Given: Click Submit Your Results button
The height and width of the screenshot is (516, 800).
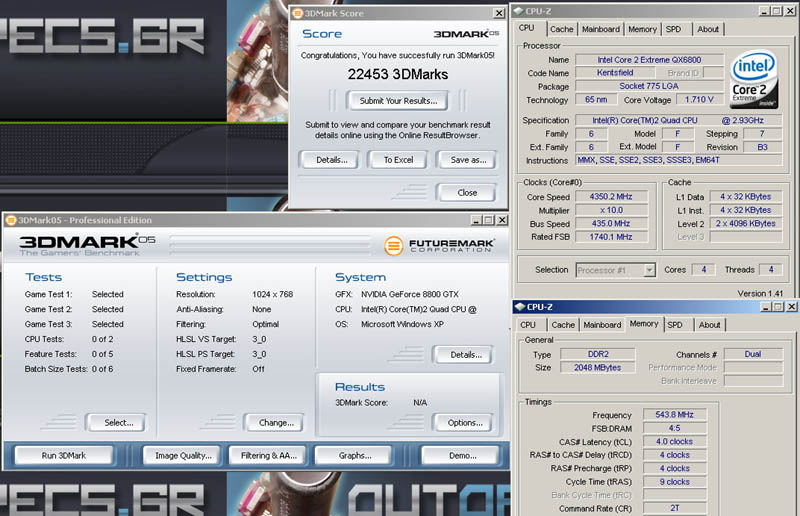Looking at the screenshot, I should 398,101.
